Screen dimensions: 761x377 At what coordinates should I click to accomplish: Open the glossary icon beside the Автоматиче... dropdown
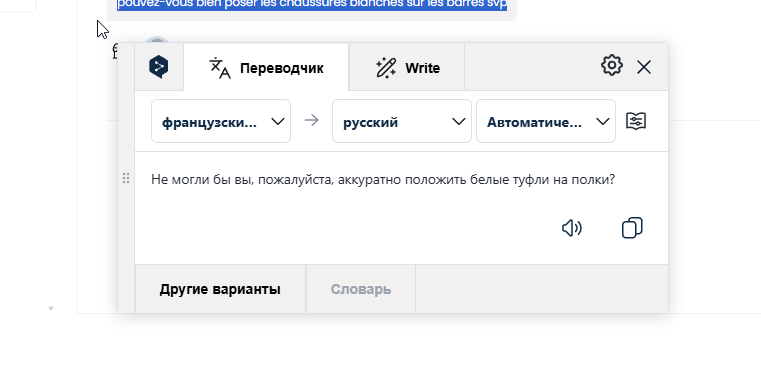pyautogui.click(x=636, y=121)
